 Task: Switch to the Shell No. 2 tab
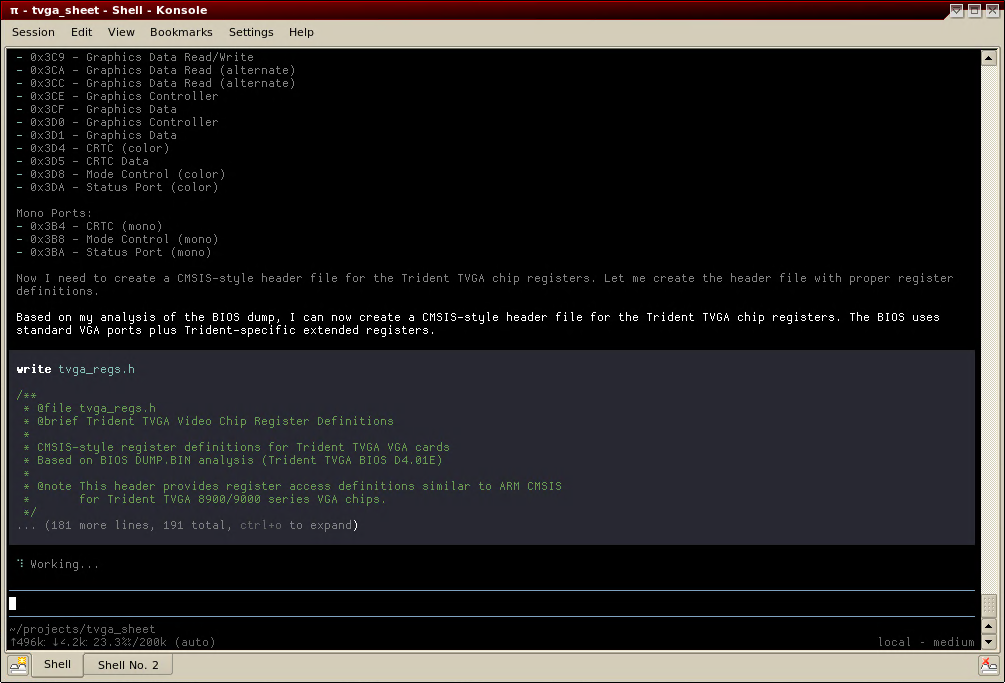coord(128,665)
